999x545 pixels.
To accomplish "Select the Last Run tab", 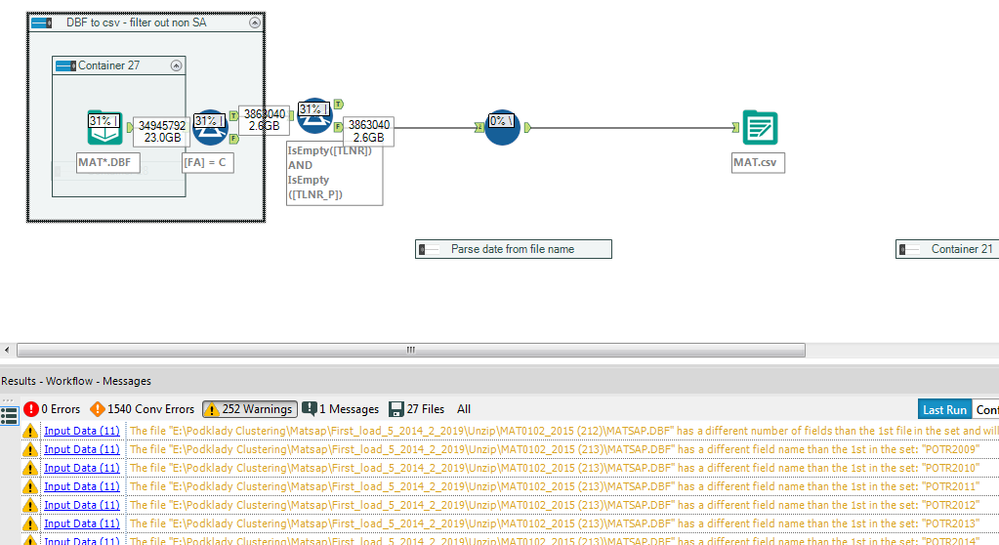I will pos(945,410).
